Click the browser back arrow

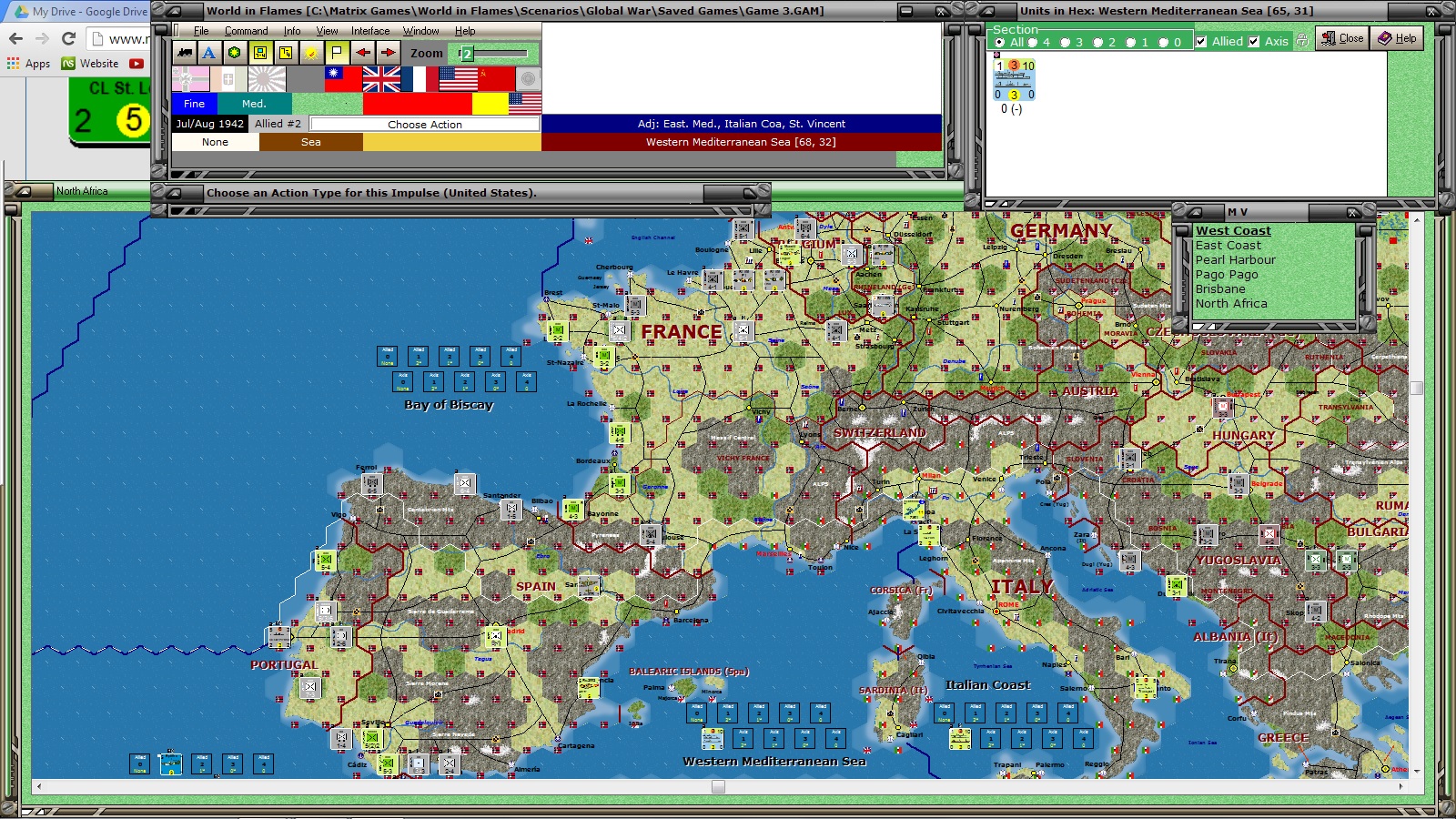pyautogui.click(x=15, y=38)
